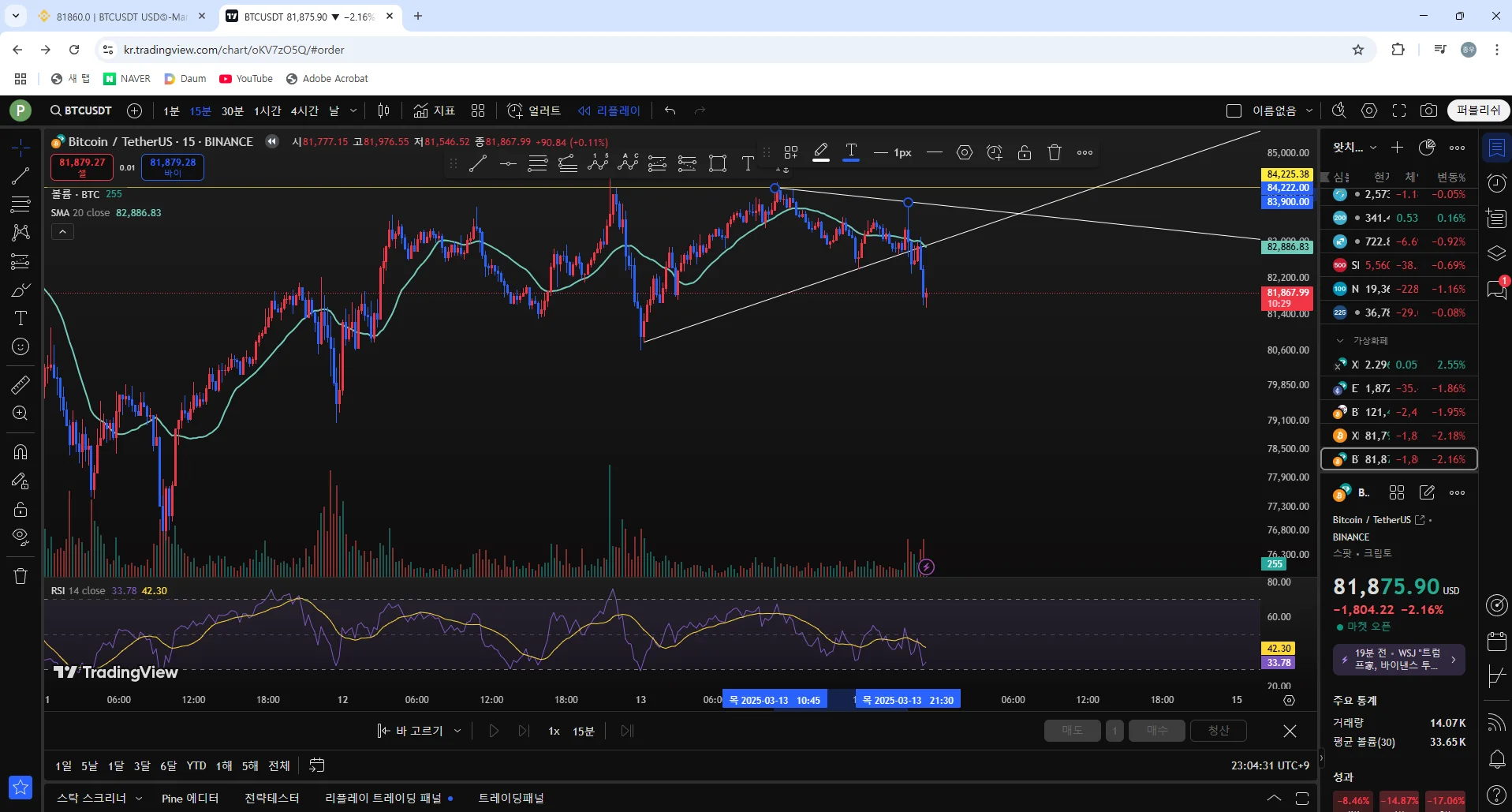This screenshot has width=1512, height=812.
Task: Click the 21:30 time axis marker
Action: [907, 700]
